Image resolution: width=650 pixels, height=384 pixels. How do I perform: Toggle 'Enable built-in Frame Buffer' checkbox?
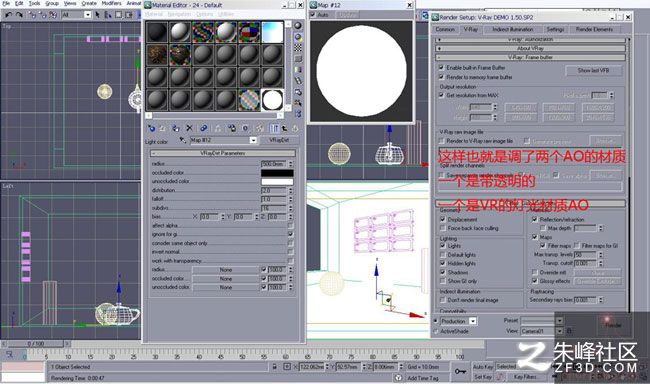click(x=441, y=67)
